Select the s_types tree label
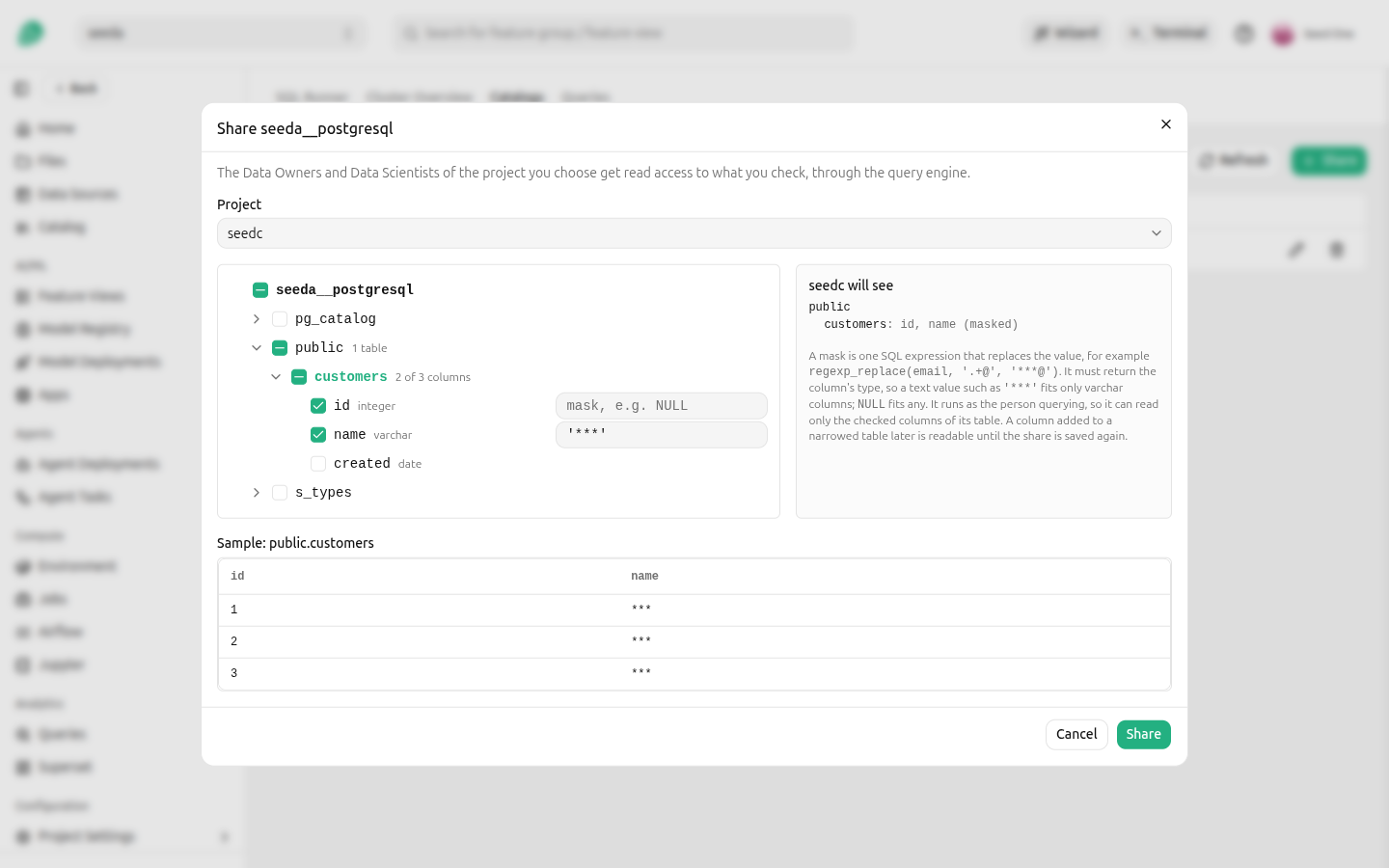This screenshot has width=1389, height=868. pos(323,493)
